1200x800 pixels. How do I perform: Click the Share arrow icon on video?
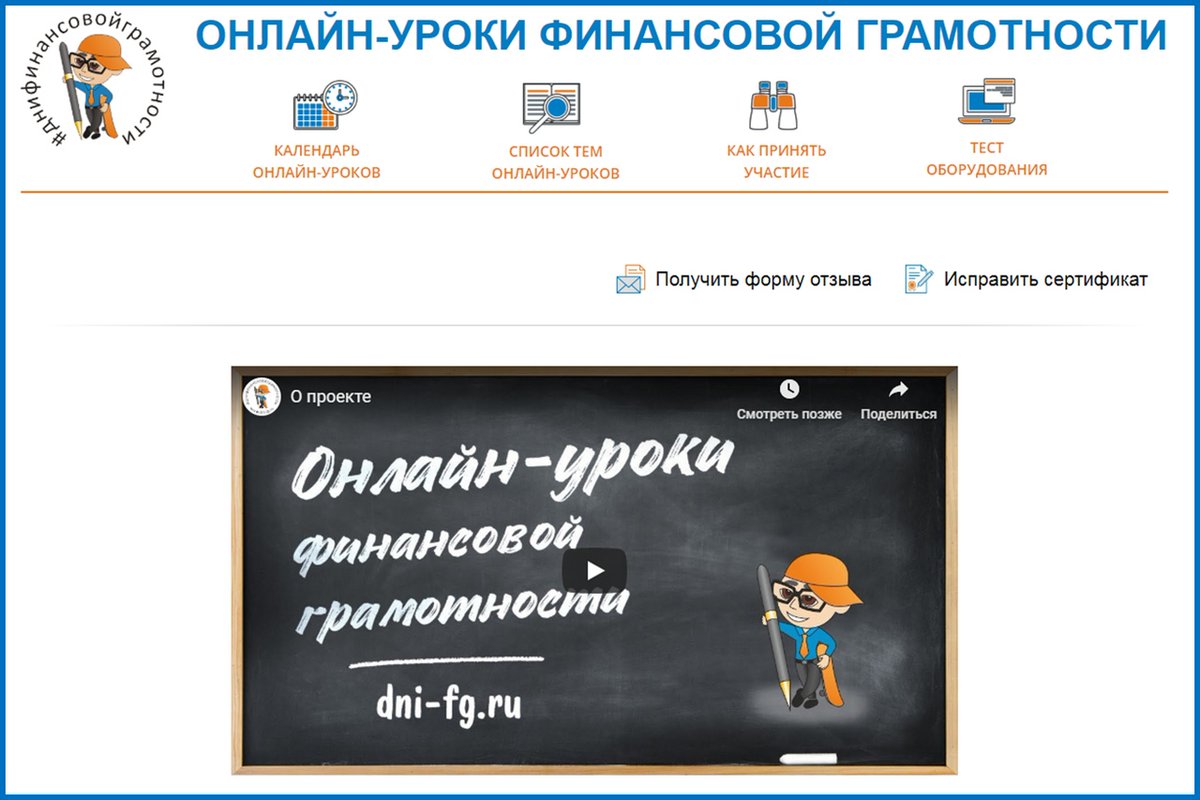click(898, 388)
